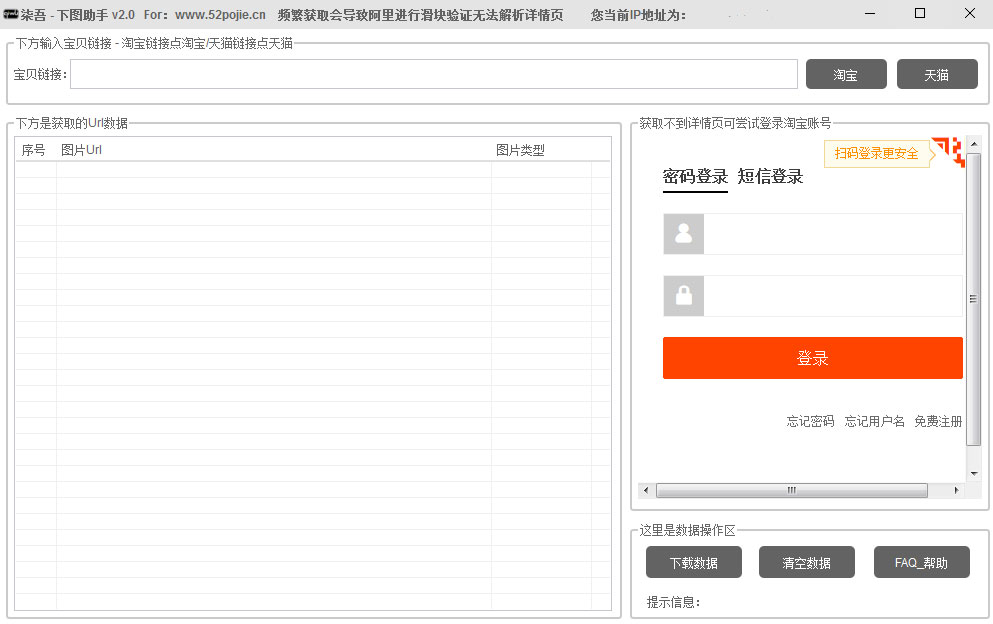This screenshot has height=624, width=993.
Task: Click the 淘宝 button
Action: coord(846,75)
